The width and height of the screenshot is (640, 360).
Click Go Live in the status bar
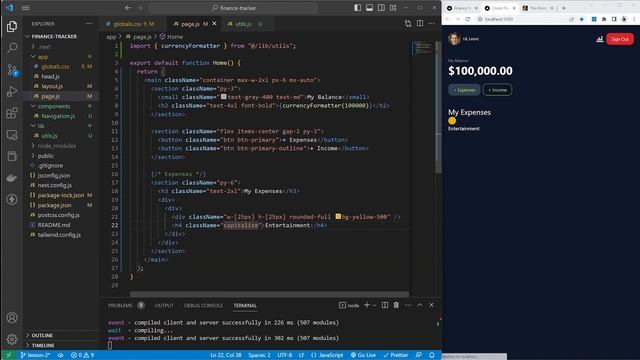coord(363,355)
